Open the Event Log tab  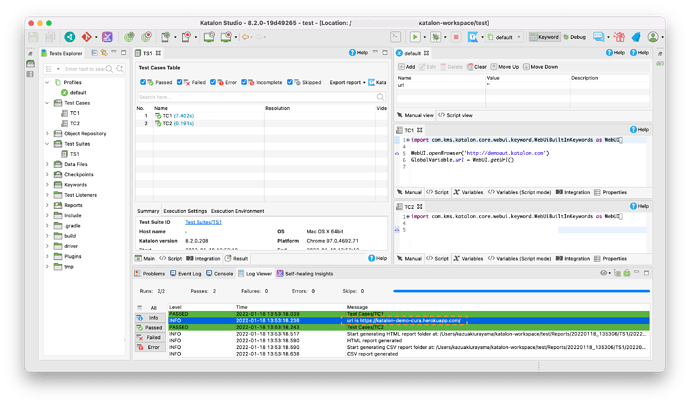click(x=186, y=274)
